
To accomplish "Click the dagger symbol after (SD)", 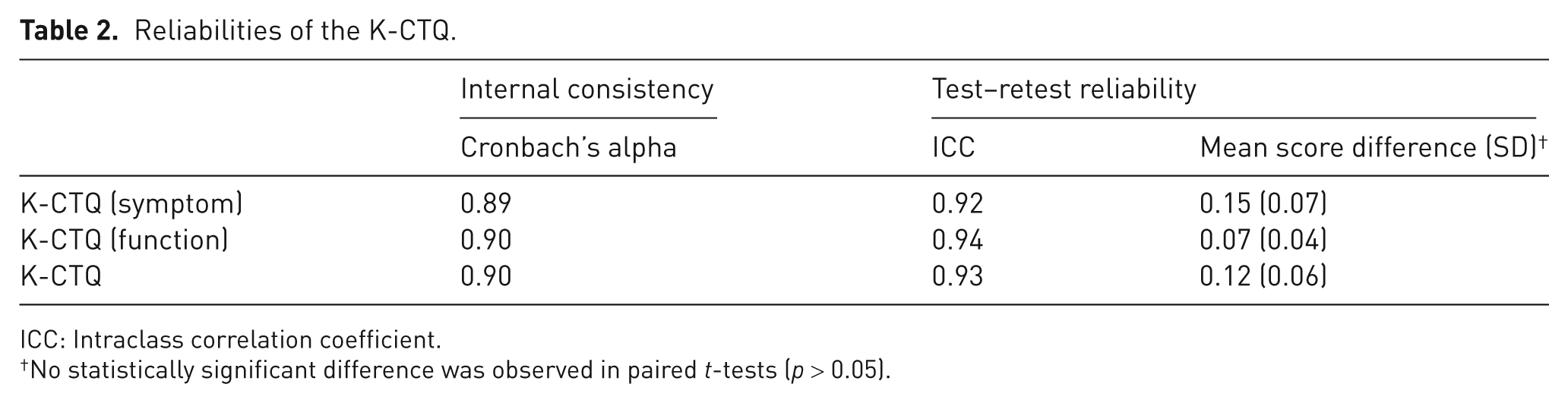I will 1544,141.
